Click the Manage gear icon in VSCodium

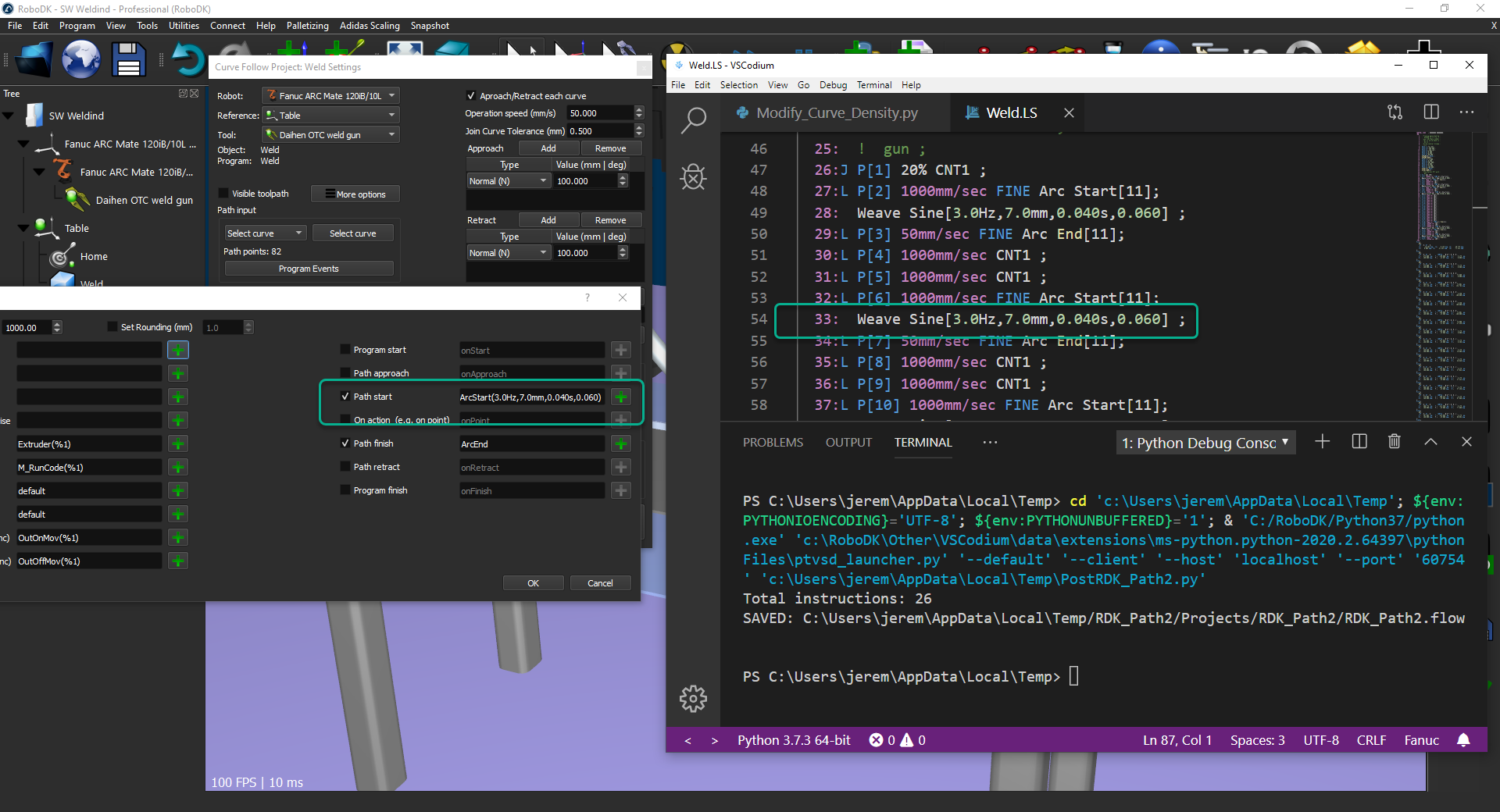pos(693,699)
